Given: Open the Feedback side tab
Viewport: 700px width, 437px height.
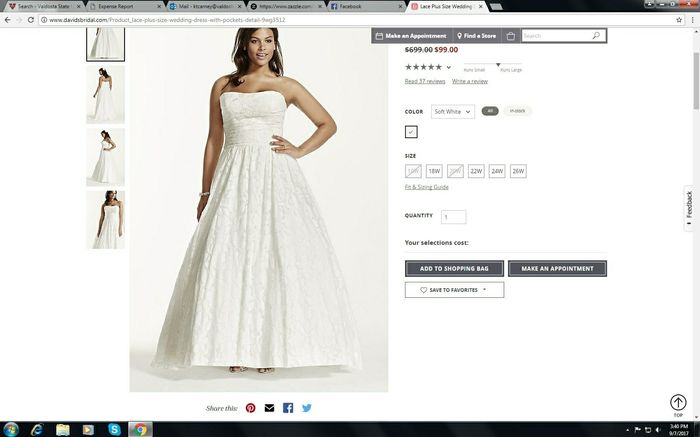Looking at the screenshot, I should pos(689,208).
